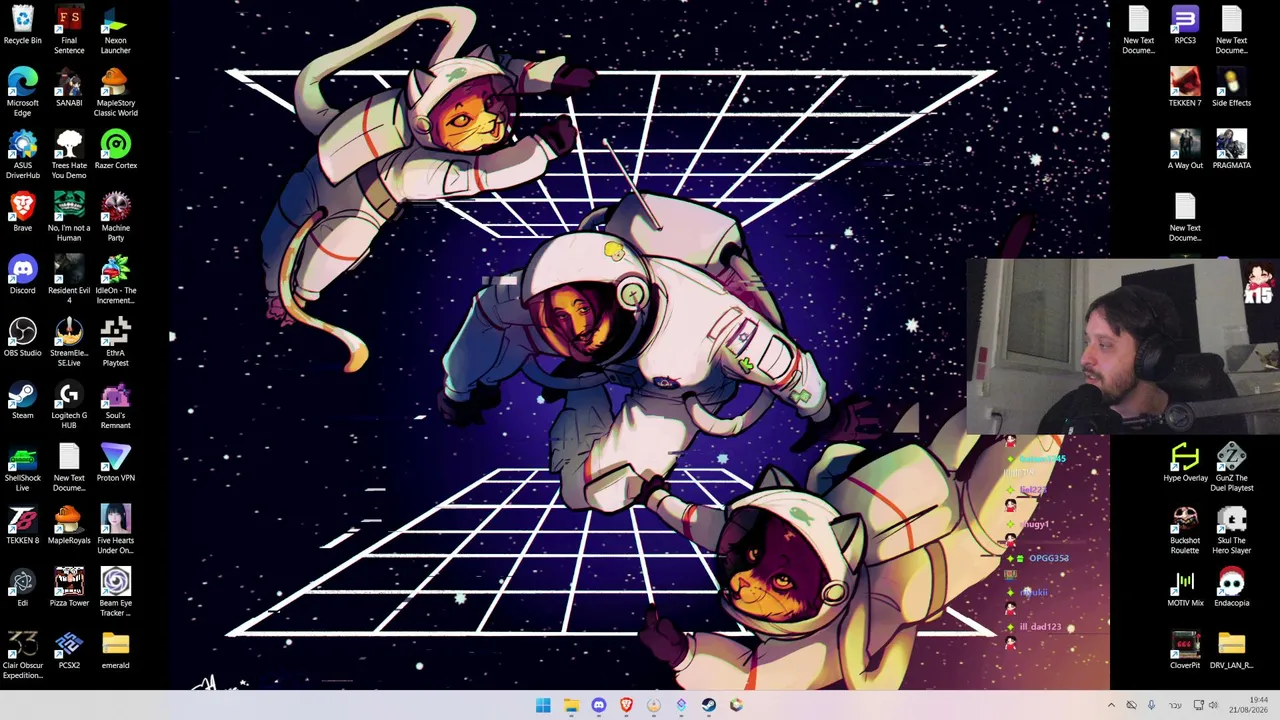Select Clair Obscur Expedition 33 icon
1280x720 pixels.
22,656
